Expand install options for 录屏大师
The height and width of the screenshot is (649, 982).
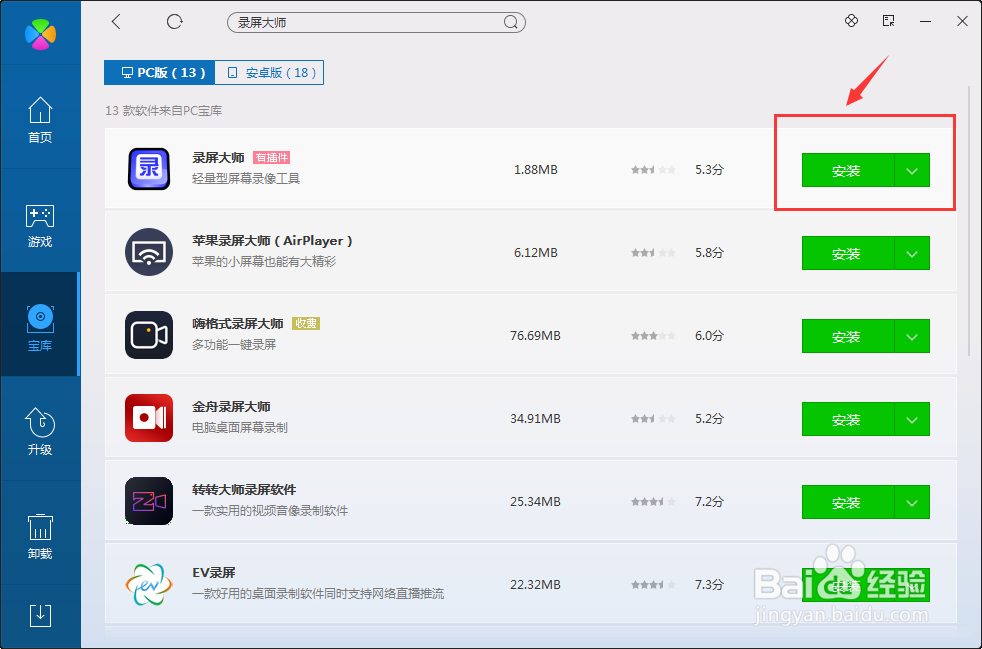(912, 170)
